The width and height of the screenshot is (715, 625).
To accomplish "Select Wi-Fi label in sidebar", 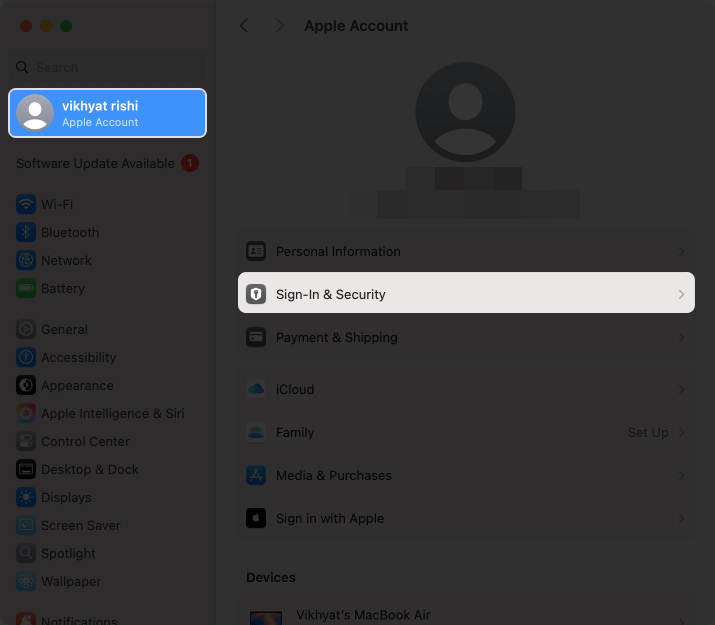I will click(x=57, y=204).
